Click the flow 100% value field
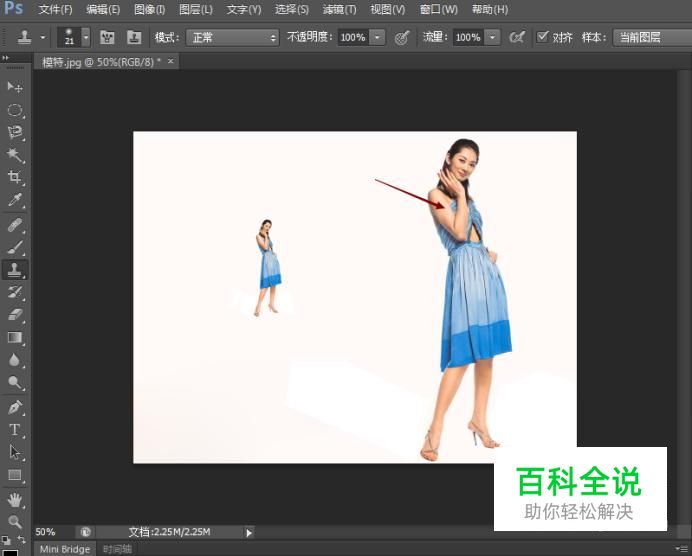This screenshot has height=556, width=692. [468, 38]
